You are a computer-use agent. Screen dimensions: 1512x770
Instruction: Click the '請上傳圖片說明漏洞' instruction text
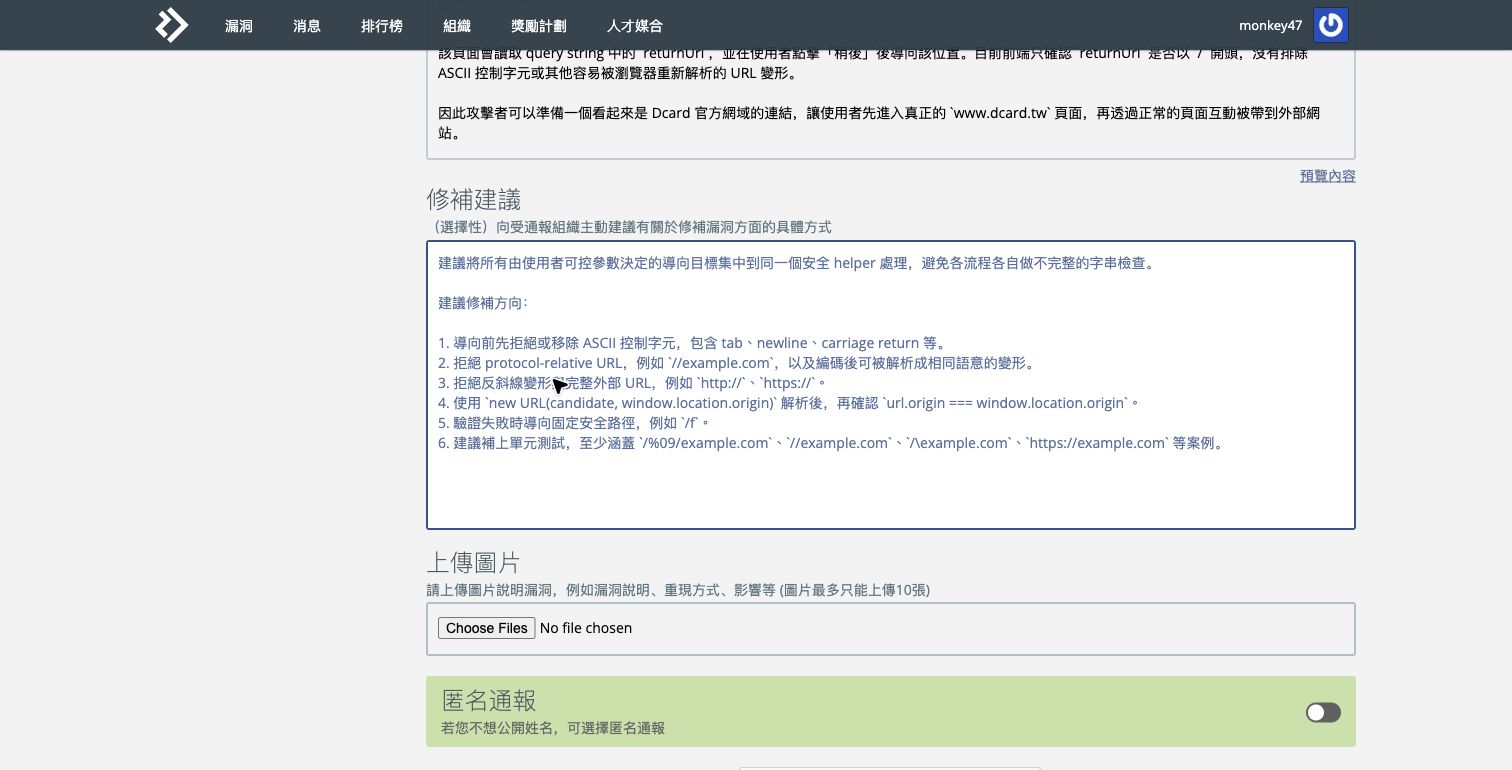(678, 590)
